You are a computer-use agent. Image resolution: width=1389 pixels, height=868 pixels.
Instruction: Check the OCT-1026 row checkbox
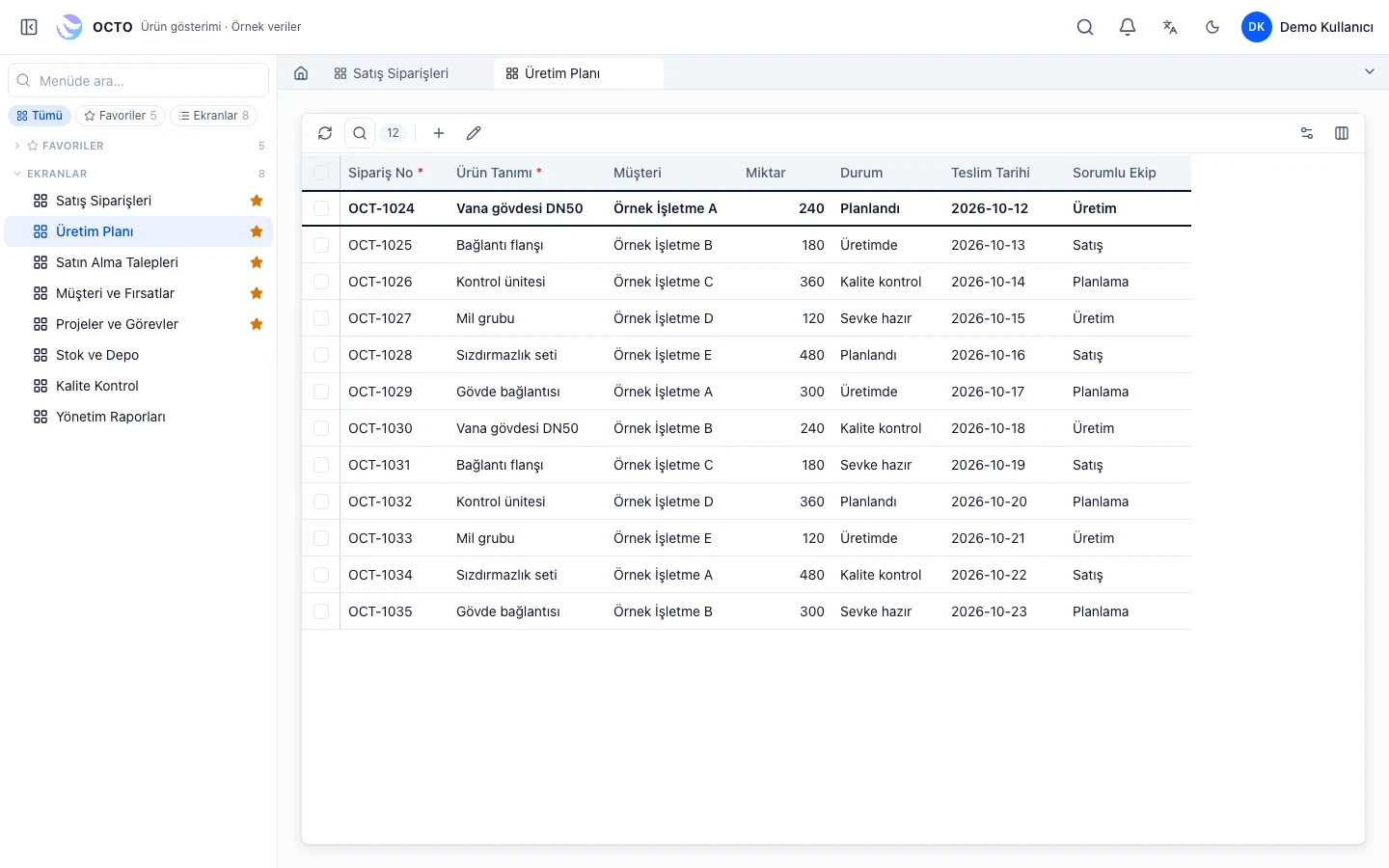pos(321,282)
